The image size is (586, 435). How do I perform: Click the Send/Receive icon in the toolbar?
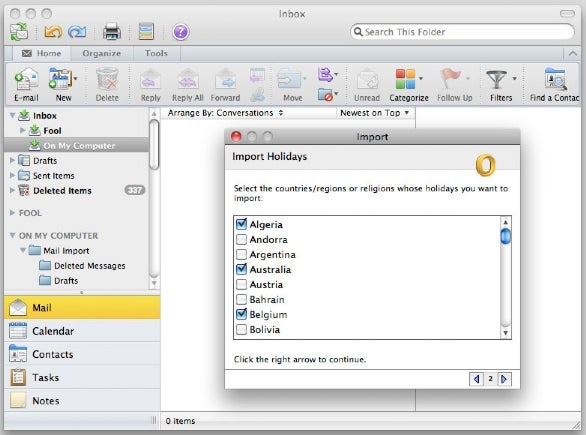19,32
